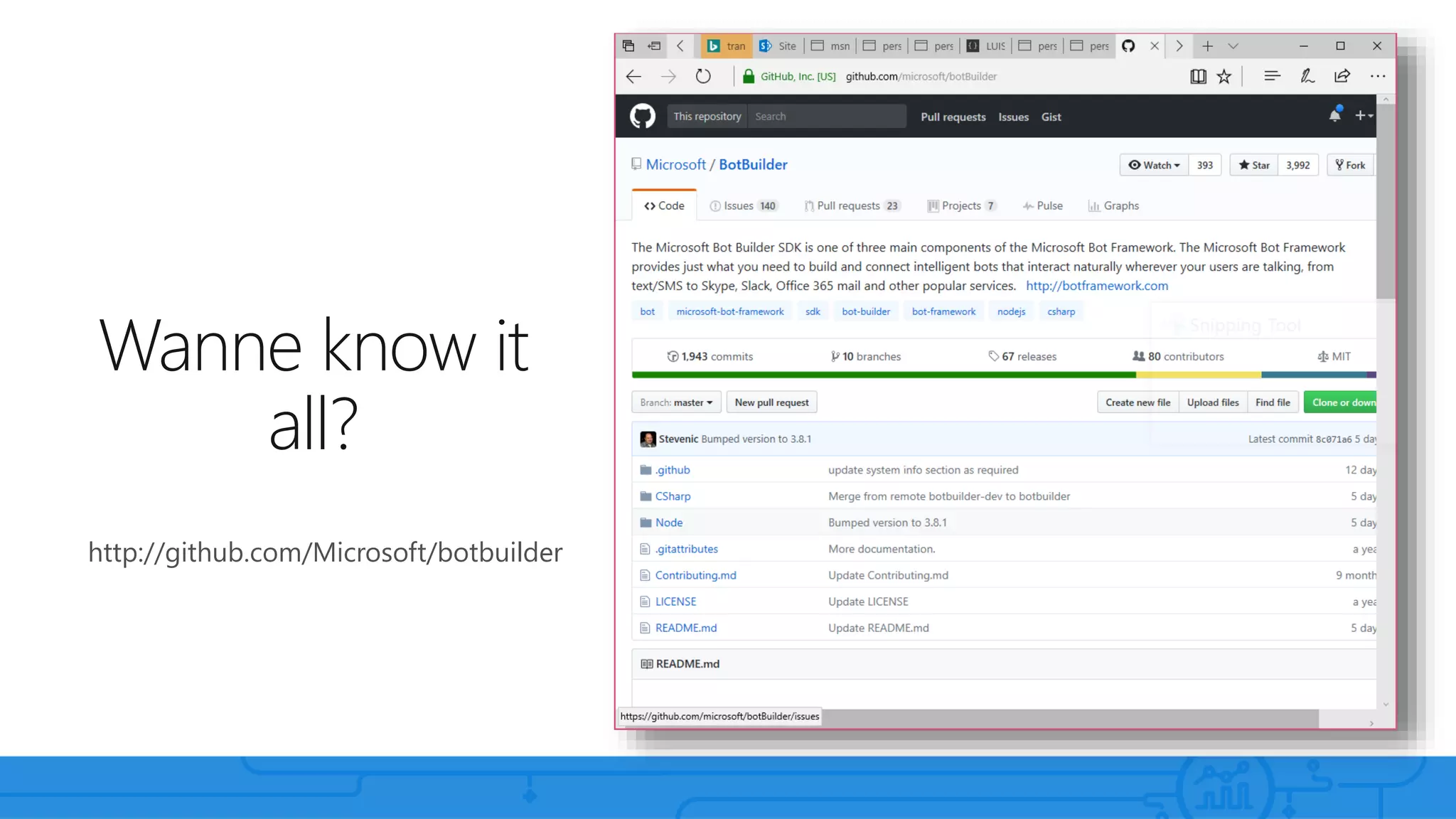The image size is (1456, 819).
Task: Add page to favorites star
Action: tap(1224, 76)
